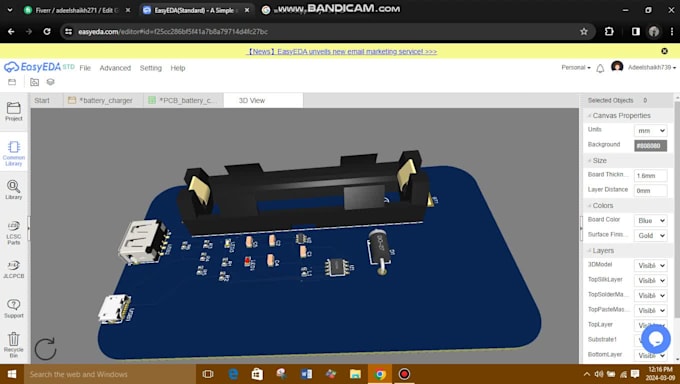Click the Windows taskbar search box
Viewport: 680px width, 384px height.
[x=110, y=374]
